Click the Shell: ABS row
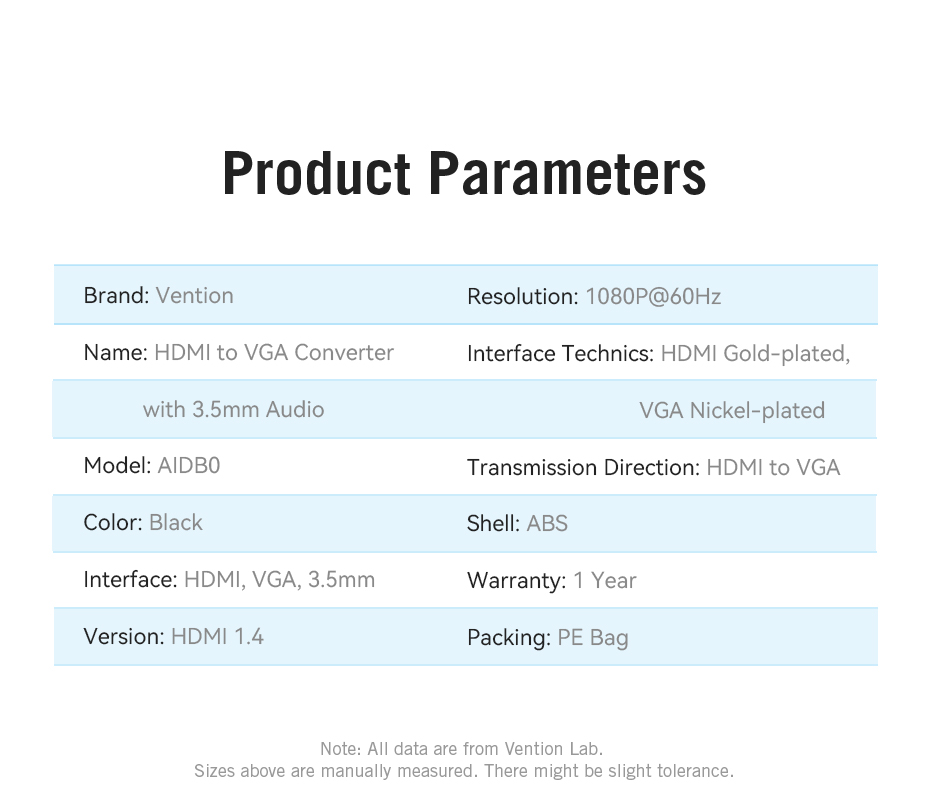 point(517,524)
